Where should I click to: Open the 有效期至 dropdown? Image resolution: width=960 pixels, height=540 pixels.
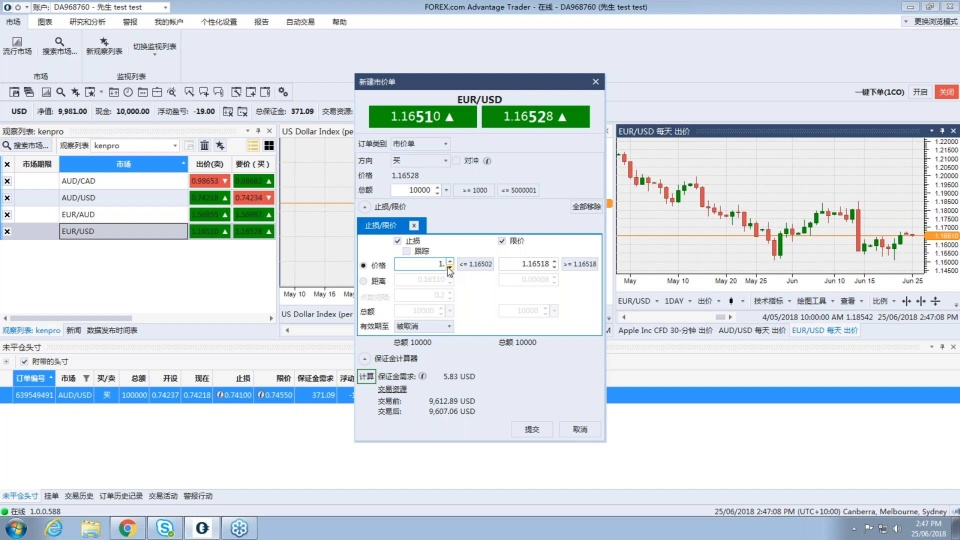pyautogui.click(x=424, y=326)
